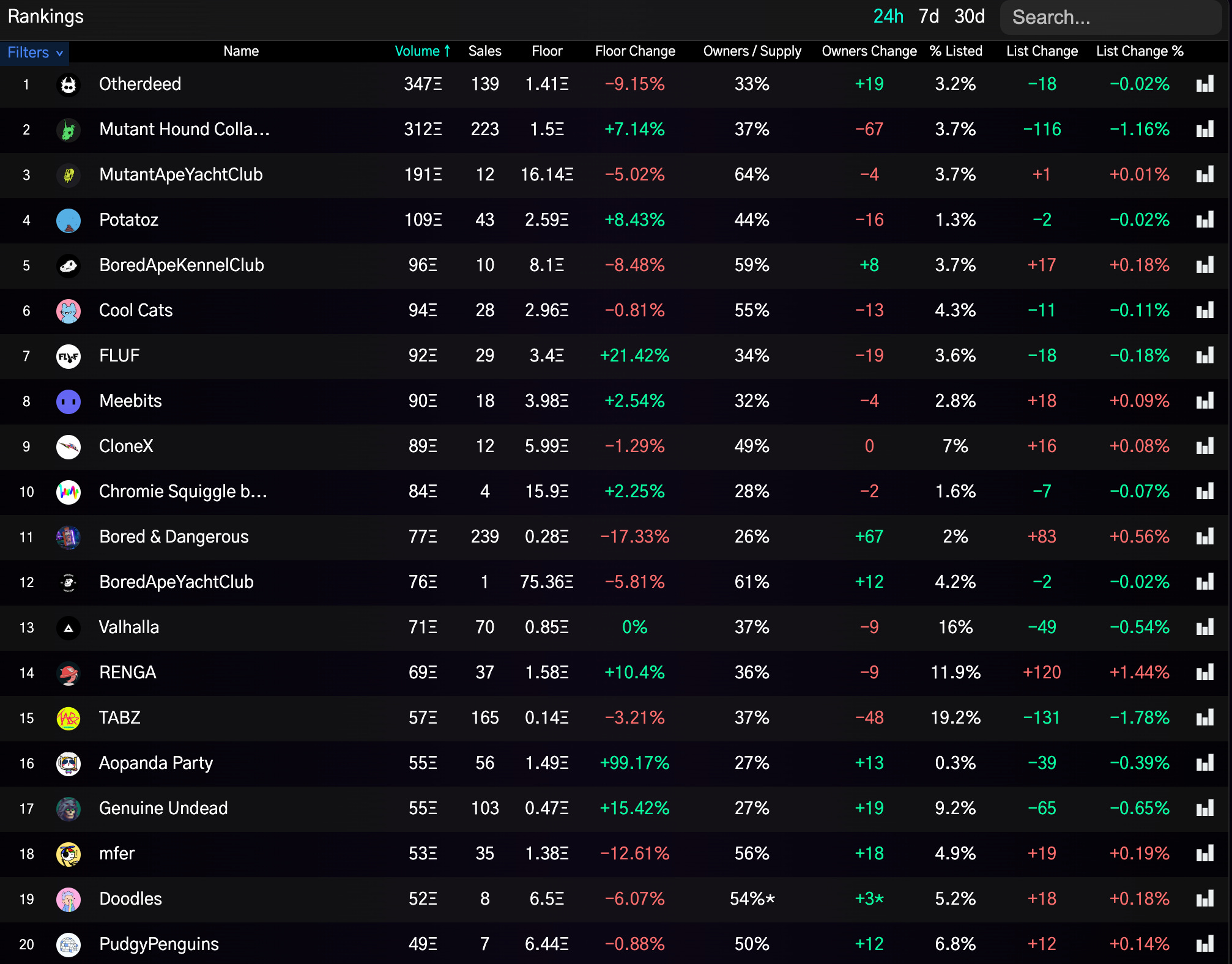Open the MutantApeYachtClub collection link
The width and height of the screenshot is (1232, 964).
click(181, 175)
